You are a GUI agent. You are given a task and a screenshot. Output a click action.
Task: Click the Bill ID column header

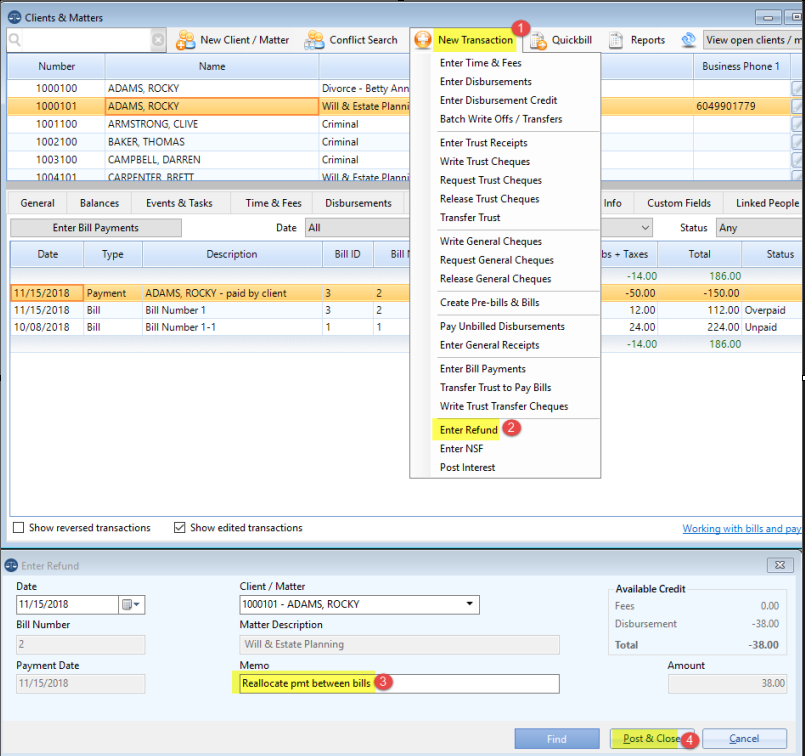tap(348, 254)
